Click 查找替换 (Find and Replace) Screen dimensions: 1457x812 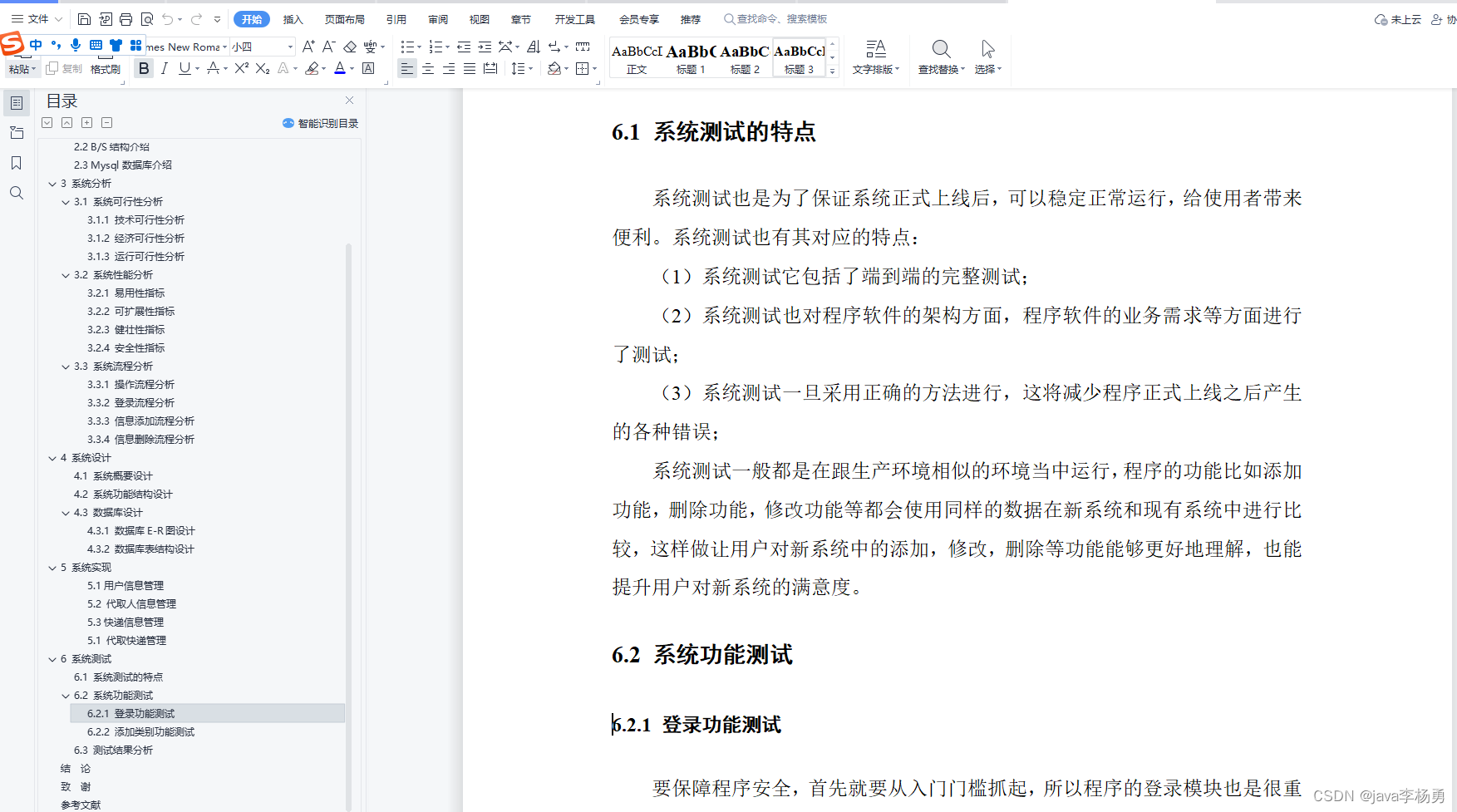click(x=941, y=57)
